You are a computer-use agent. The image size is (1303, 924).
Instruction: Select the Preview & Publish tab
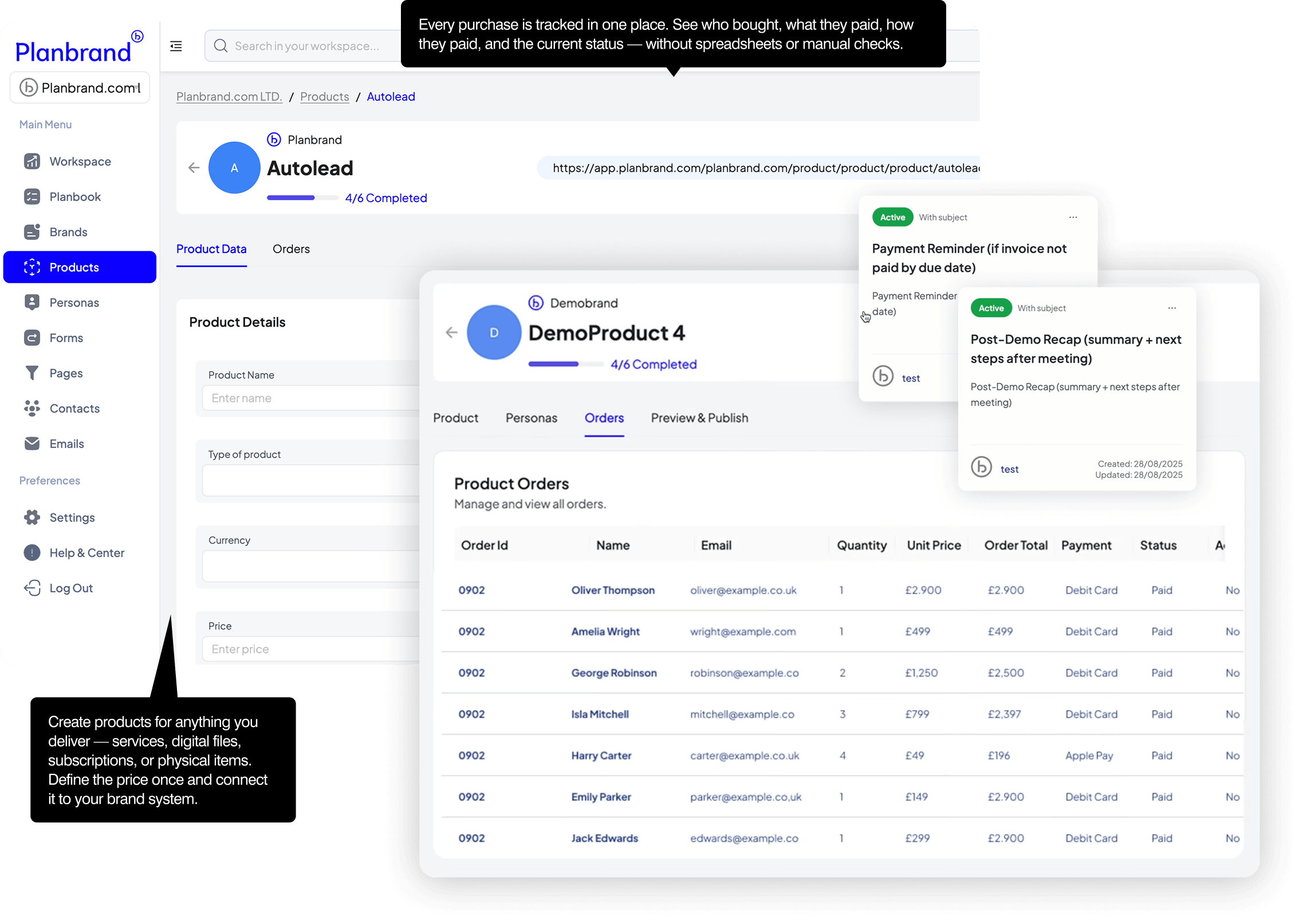click(x=699, y=418)
